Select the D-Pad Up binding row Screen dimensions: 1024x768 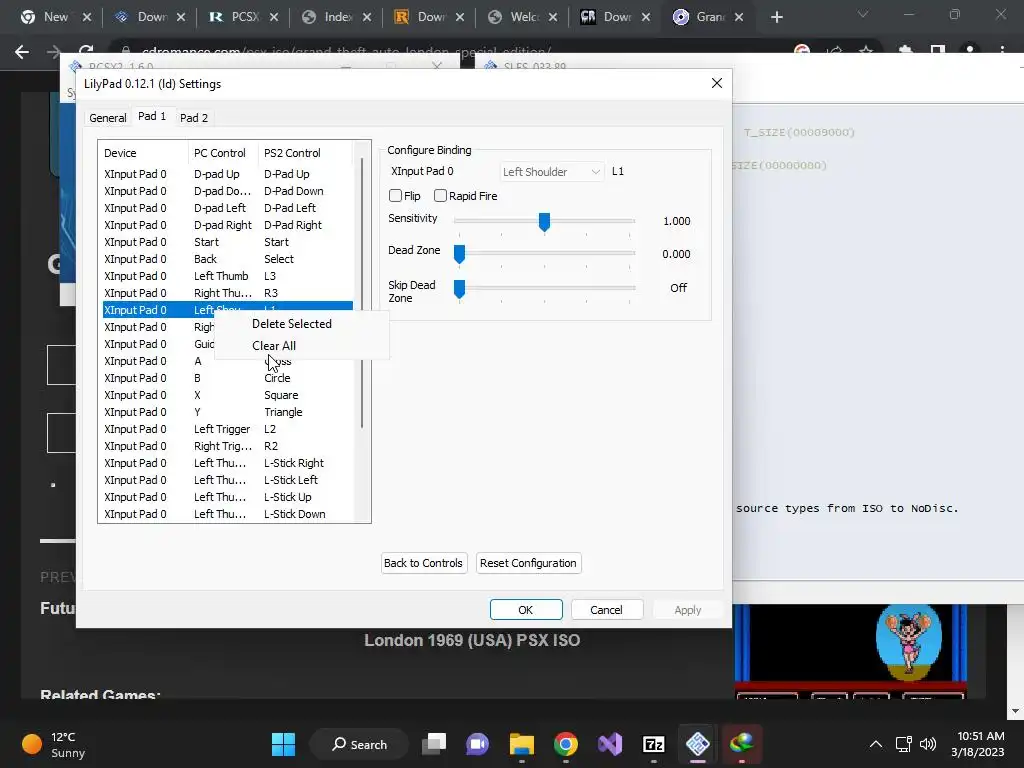227,174
